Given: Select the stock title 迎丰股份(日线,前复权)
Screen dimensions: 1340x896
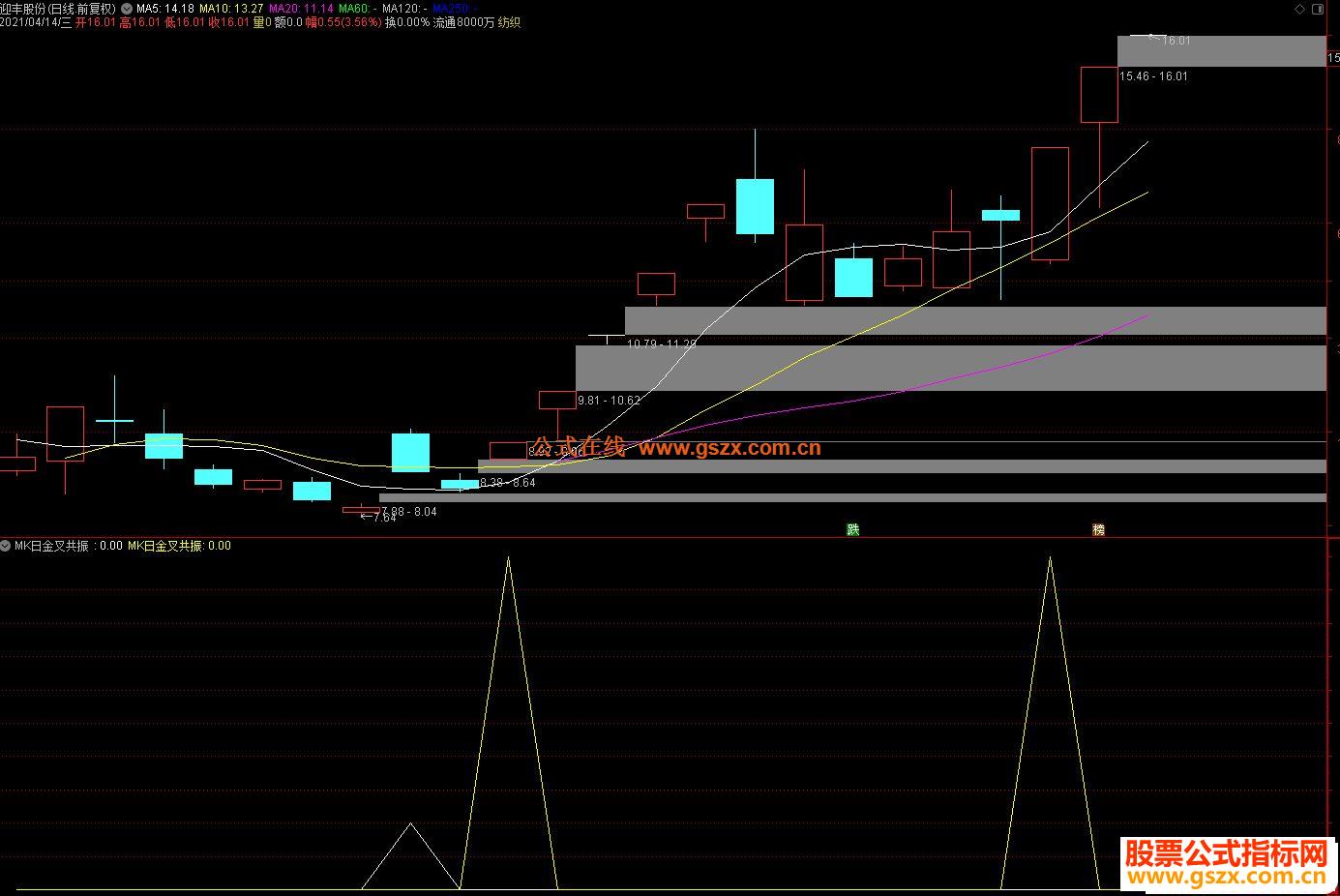Looking at the screenshot, I should pos(58,9).
